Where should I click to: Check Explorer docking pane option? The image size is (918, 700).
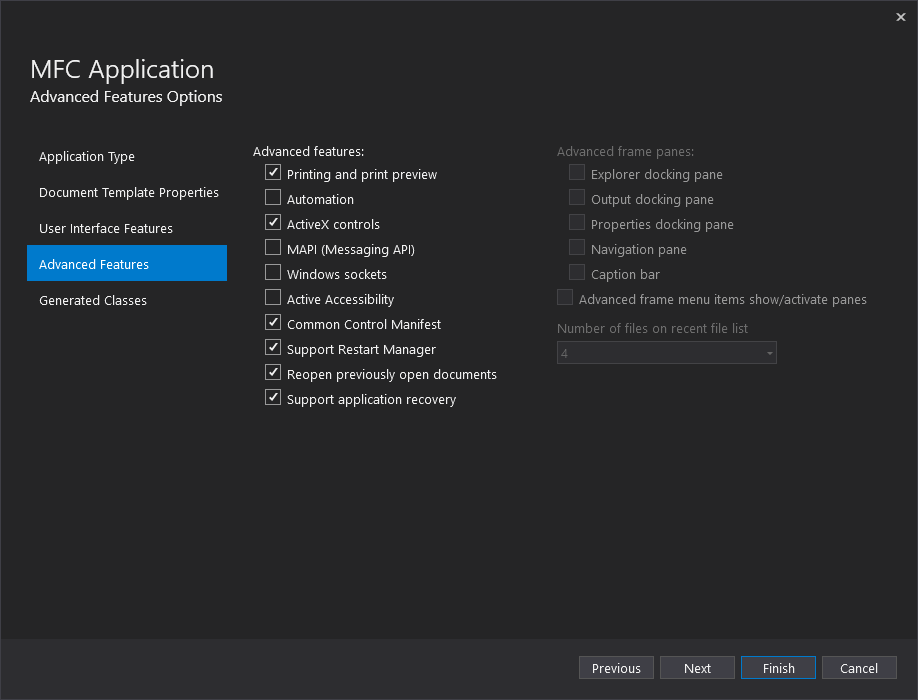click(x=577, y=173)
